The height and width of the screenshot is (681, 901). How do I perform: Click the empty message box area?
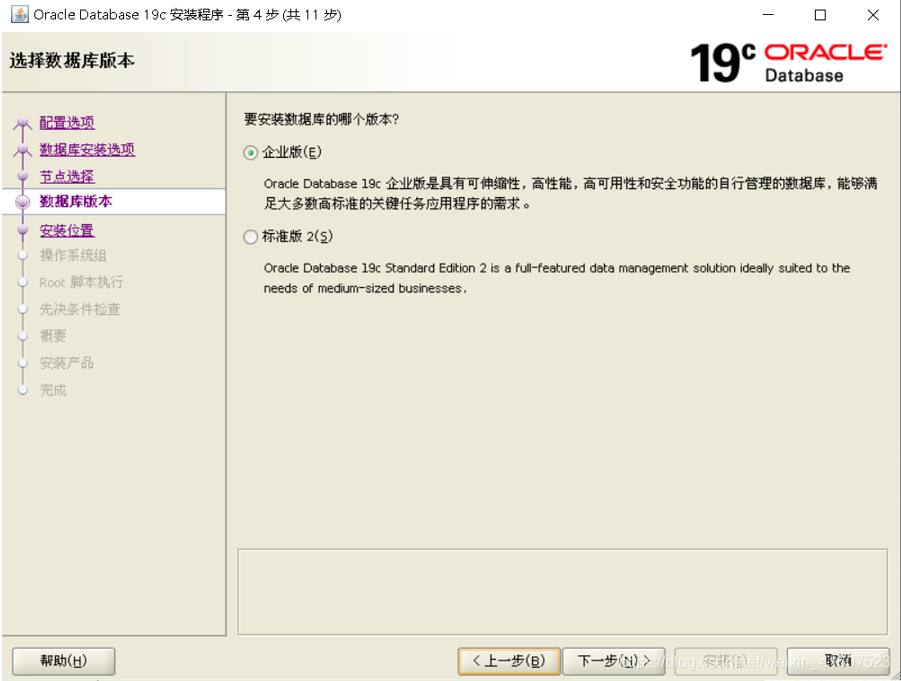click(x=563, y=592)
